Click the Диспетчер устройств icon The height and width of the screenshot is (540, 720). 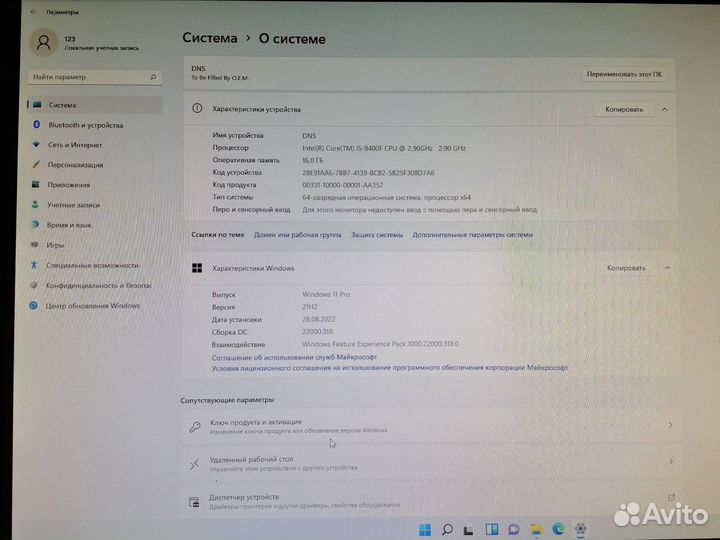(x=194, y=502)
